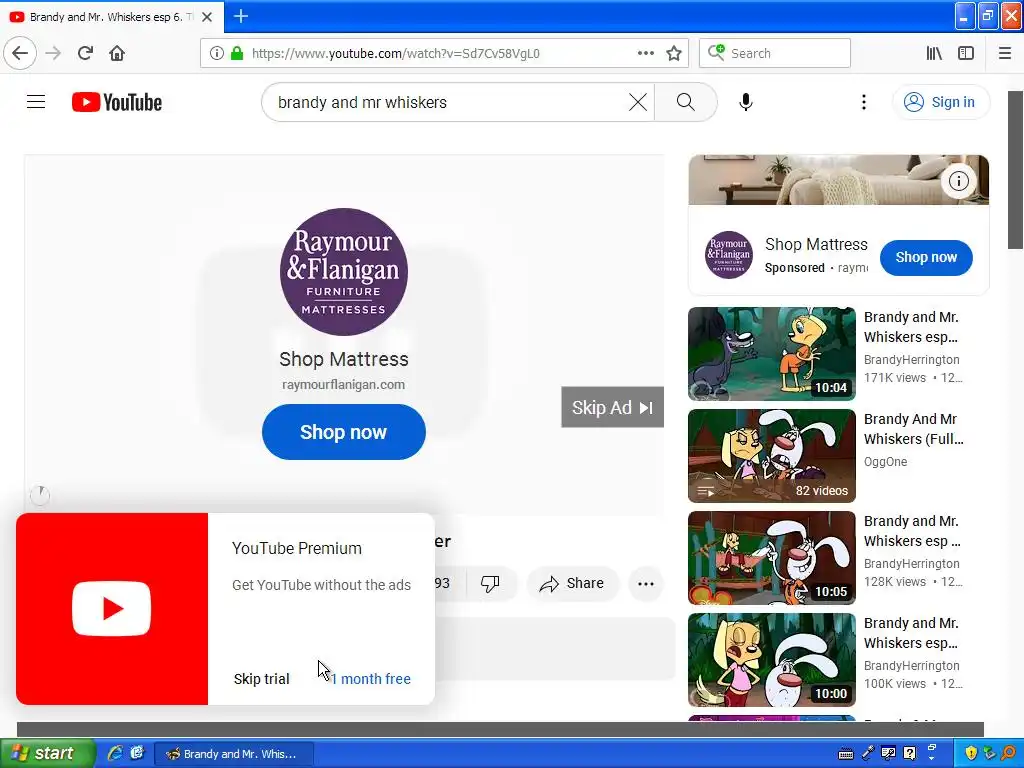
Task: Open page actions three-dot menu in address bar
Action: [645, 53]
